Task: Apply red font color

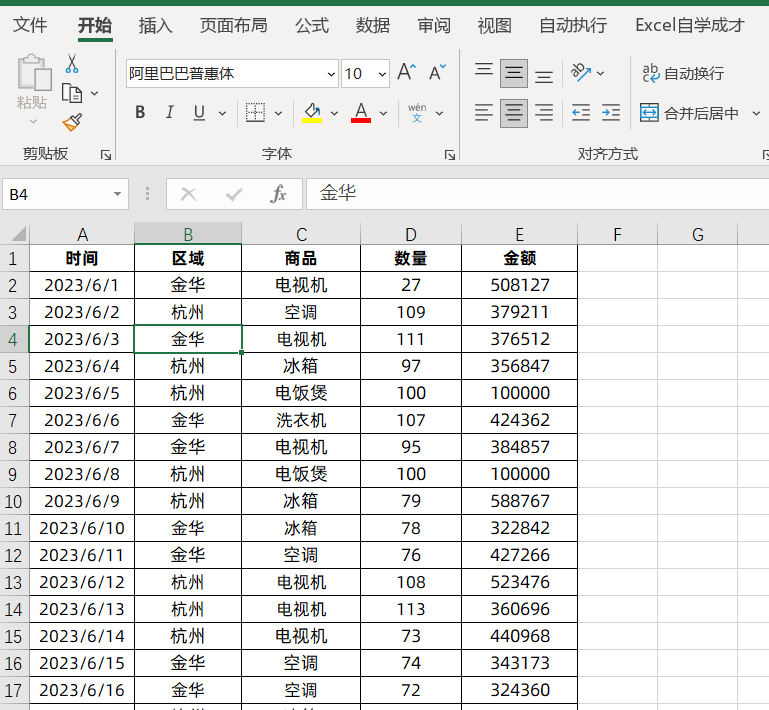Action: point(361,113)
